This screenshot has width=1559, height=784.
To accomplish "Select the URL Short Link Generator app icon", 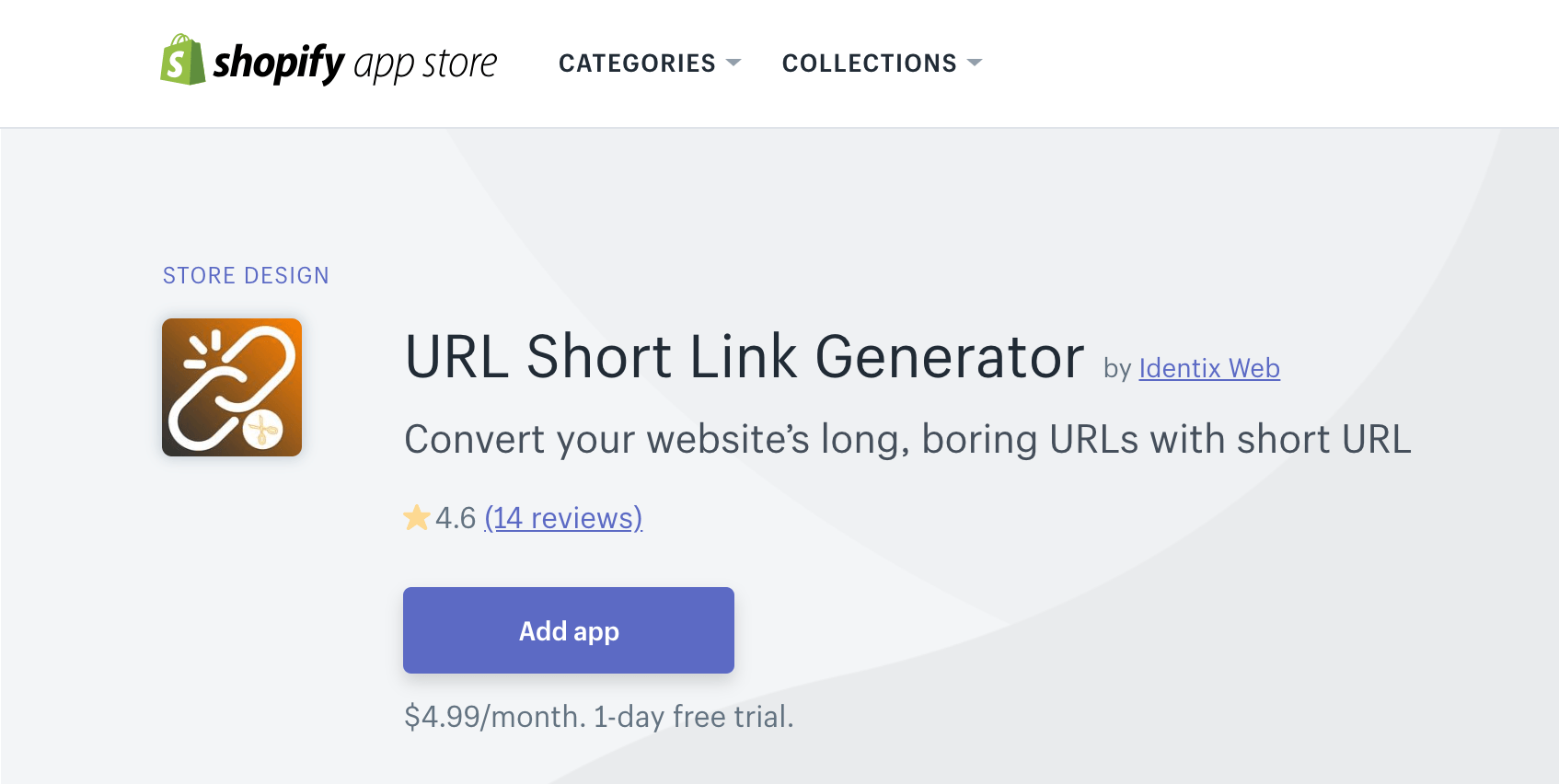I will [x=231, y=386].
